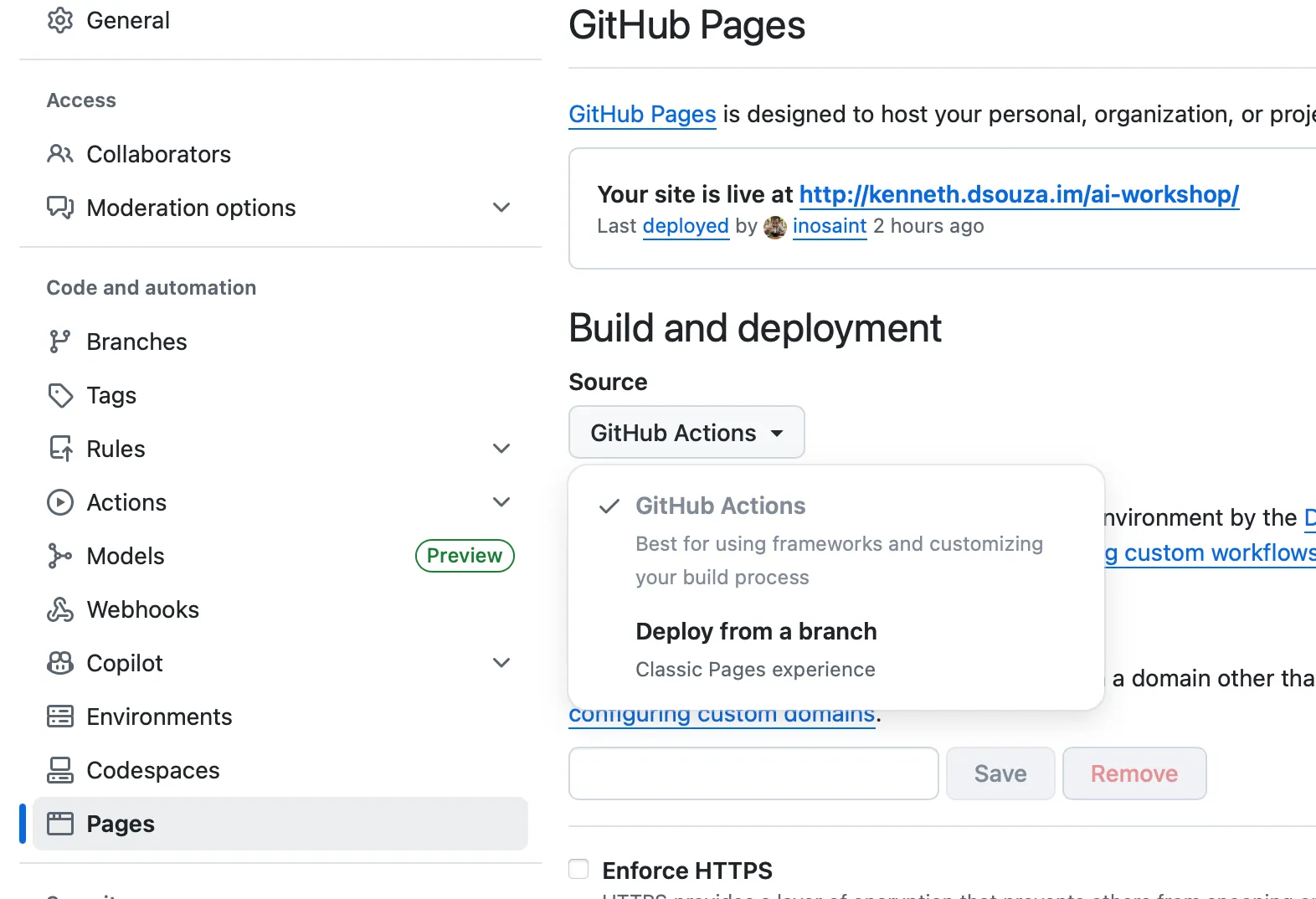Click the Environments server icon
Viewport: 1316px width, 899px height.
pos(60,717)
